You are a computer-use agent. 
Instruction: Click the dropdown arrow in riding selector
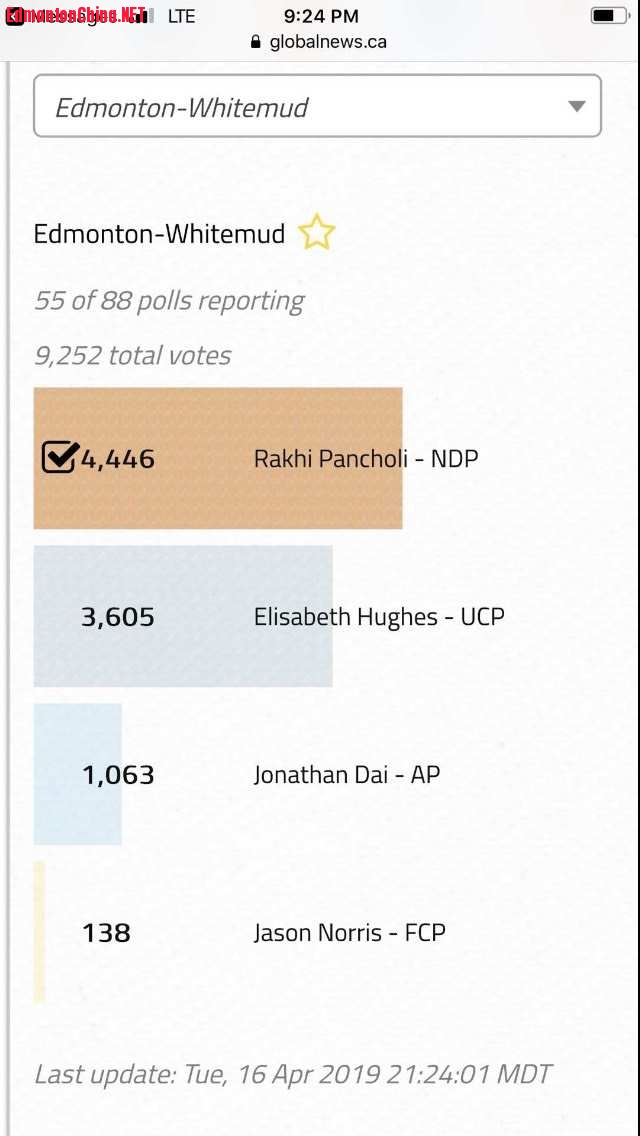click(x=576, y=106)
